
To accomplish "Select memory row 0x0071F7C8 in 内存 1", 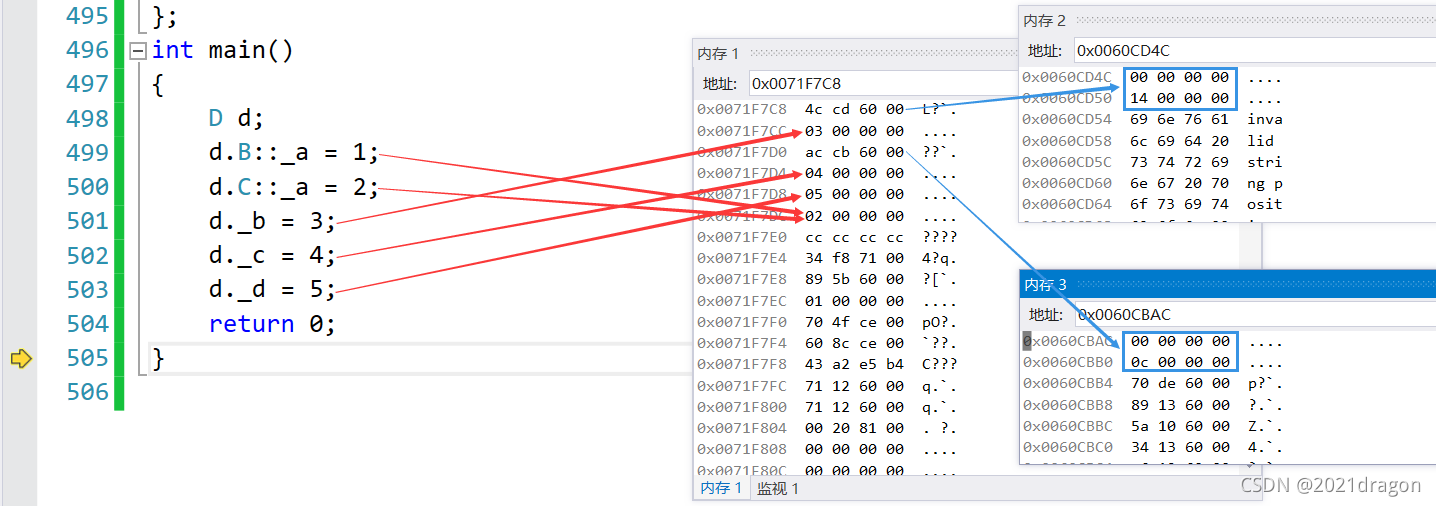I will 827,109.
